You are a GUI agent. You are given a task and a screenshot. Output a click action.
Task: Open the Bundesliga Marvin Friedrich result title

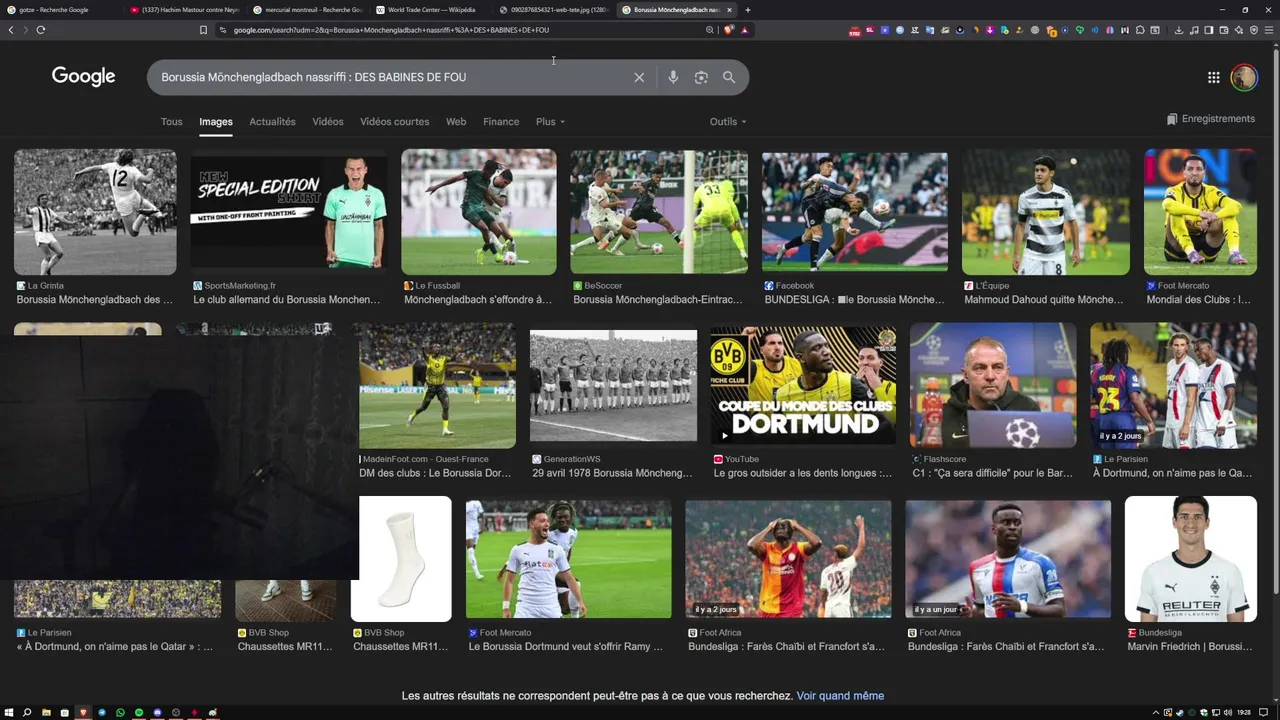point(1190,647)
